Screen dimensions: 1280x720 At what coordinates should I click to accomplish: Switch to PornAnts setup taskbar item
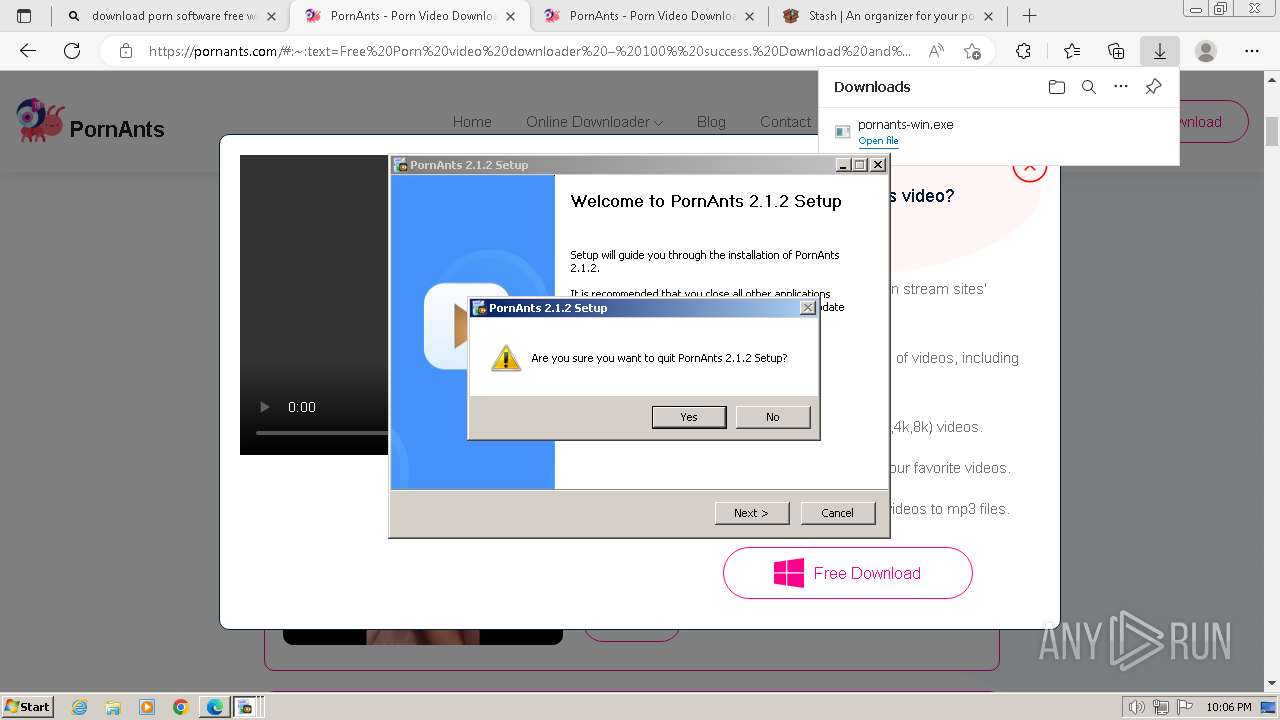coord(246,707)
